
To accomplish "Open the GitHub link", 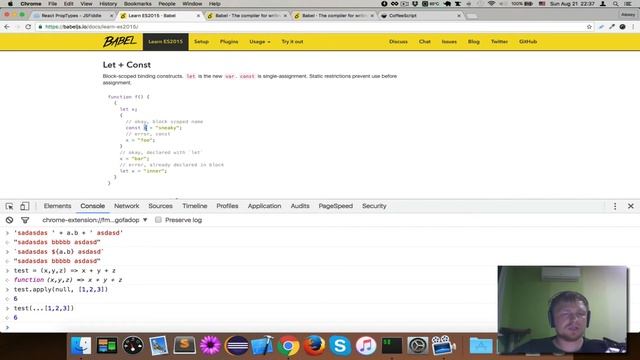I will click(x=528, y=42).
